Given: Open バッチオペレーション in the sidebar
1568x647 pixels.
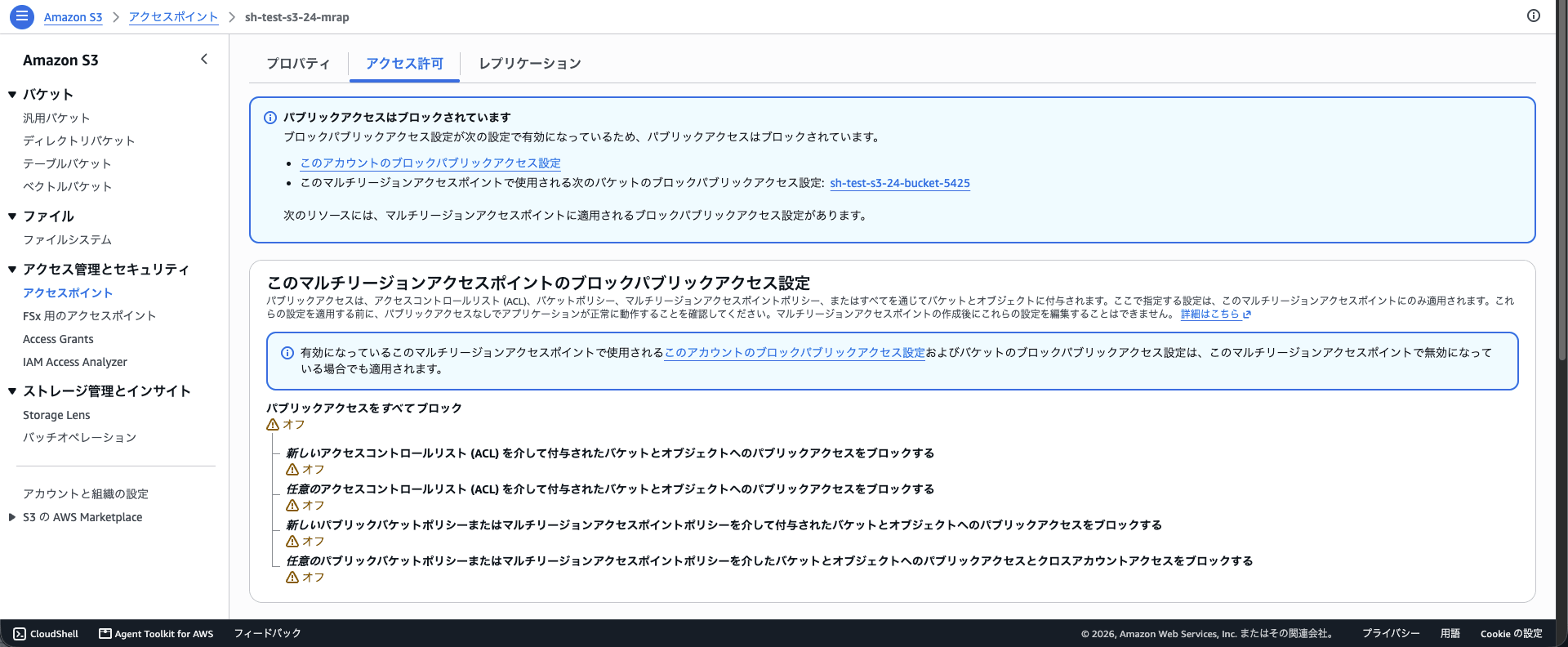Looking at the screenshot, I should tap(80, 438).
